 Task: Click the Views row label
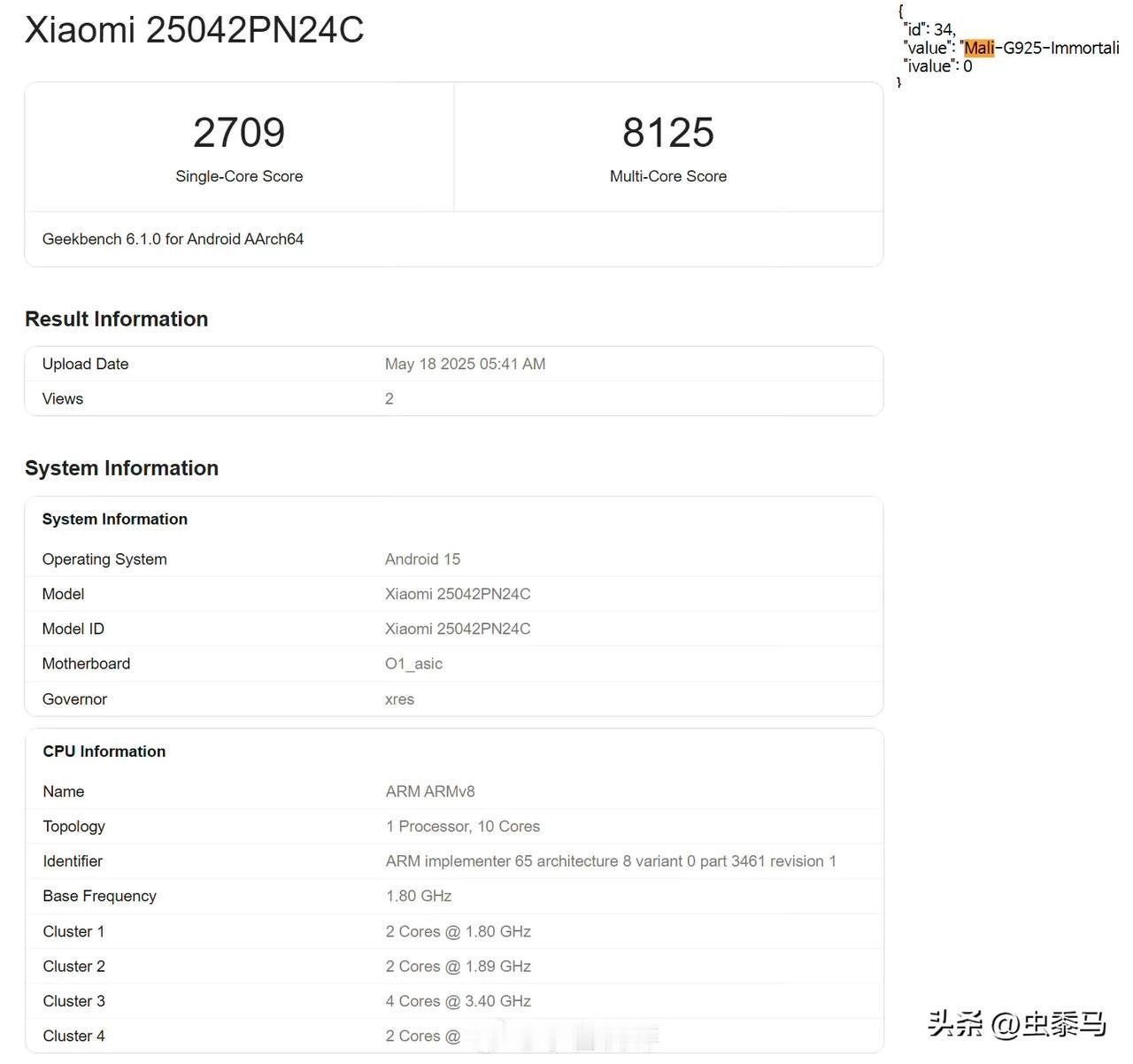63,398
